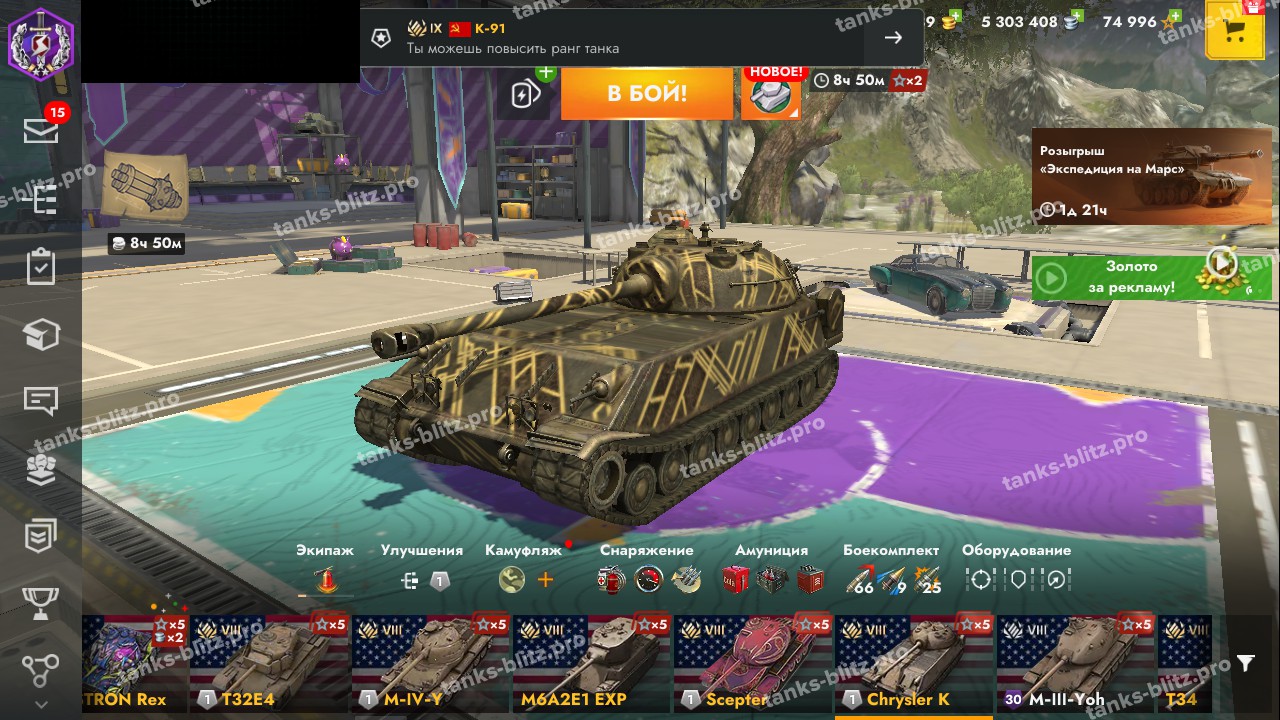Image resolution: width=1280 pixels, height=720 pixels.
Task: Select the T32E4 tank in carousel
Action: pyautogui.click(x=269, y=663)
